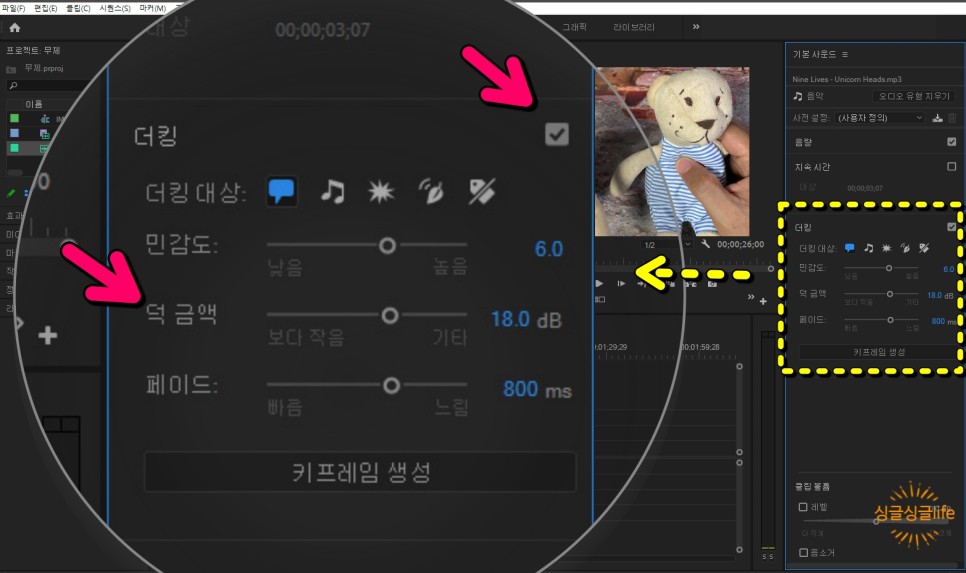Click the large SFX burst icon in magnified circle
This screenshot has height=573, width=966.
(x=381, y=192)
